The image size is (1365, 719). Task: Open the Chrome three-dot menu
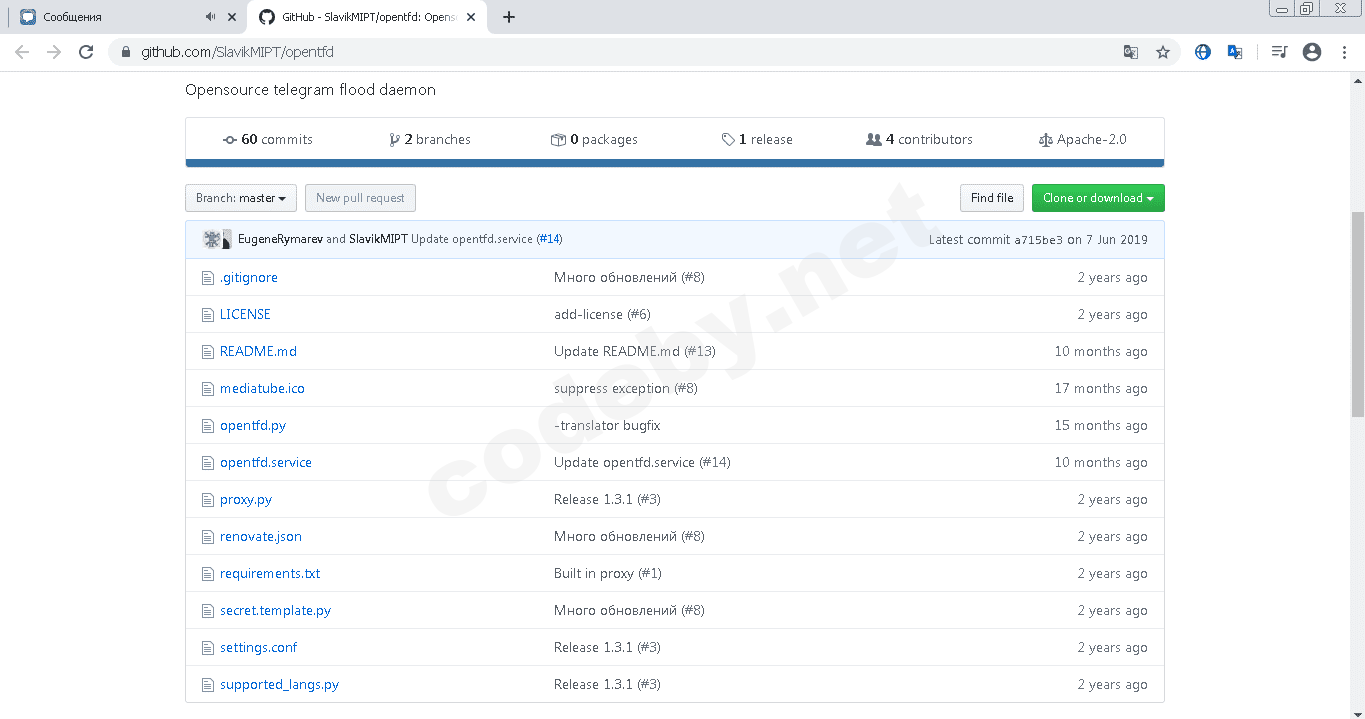coord(1344,52)
